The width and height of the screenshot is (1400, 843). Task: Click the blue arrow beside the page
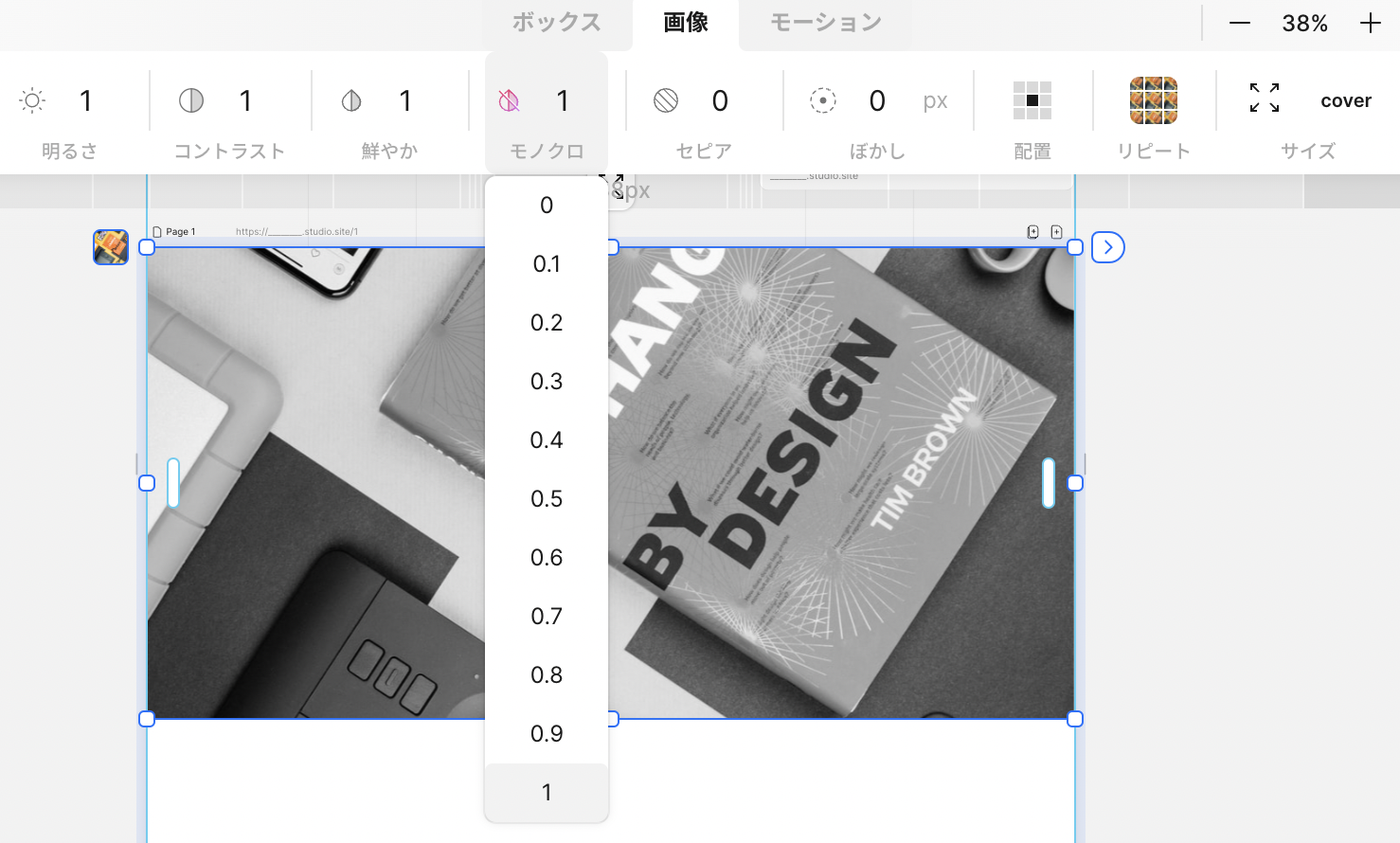point(1108,247)
